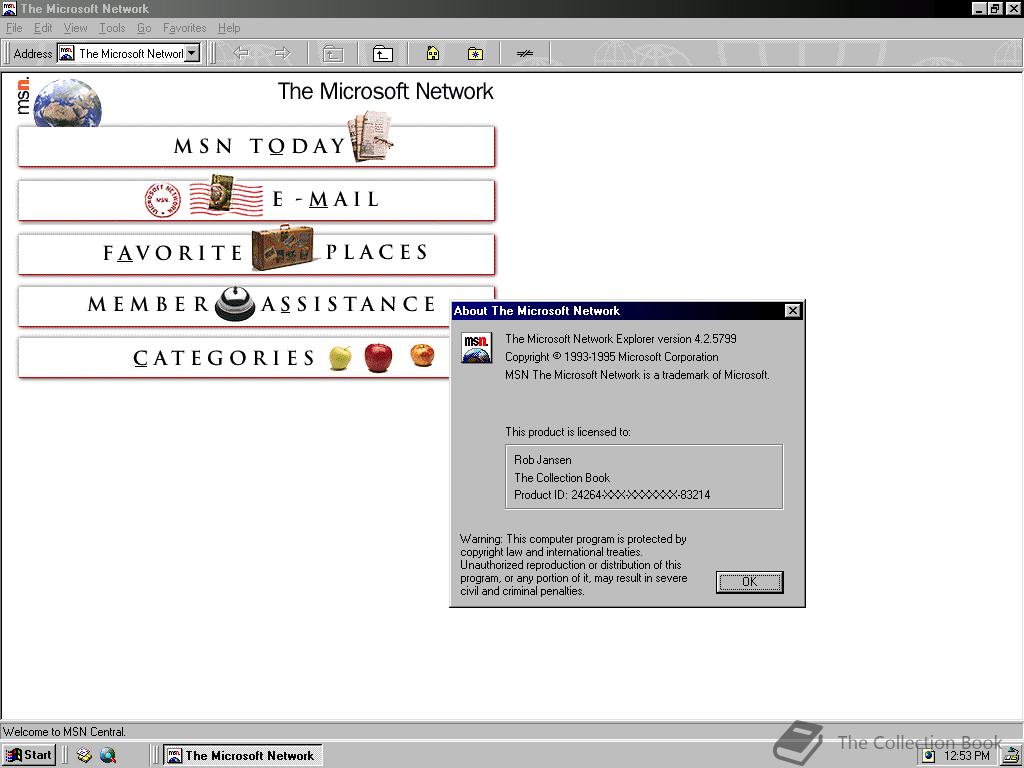The height and width of the screenshot is (768, 1024).
Task: Click the window's MSN title bar icon
Action: pos(10,8)
